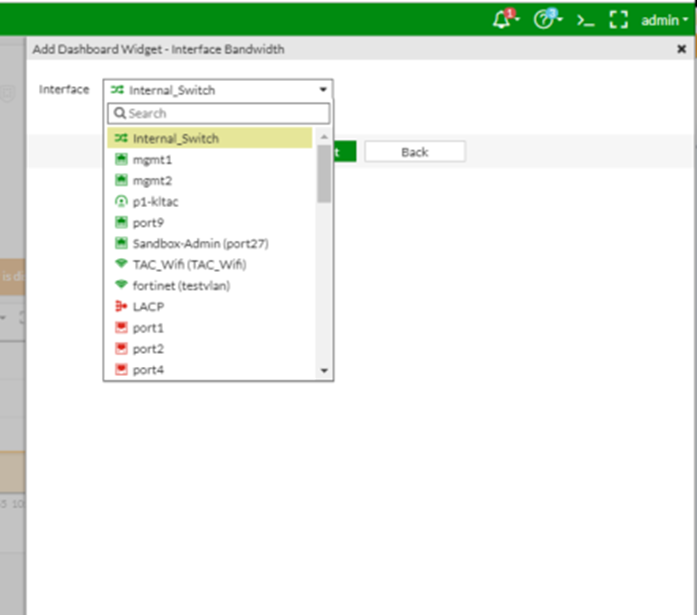
Task: Select TAC_Wifi wireless interface
Action: (x=189, y=264)
